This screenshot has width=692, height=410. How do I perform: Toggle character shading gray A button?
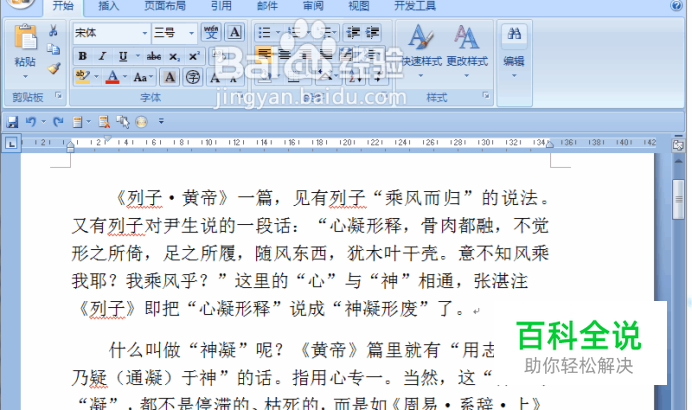click(169, 77)
